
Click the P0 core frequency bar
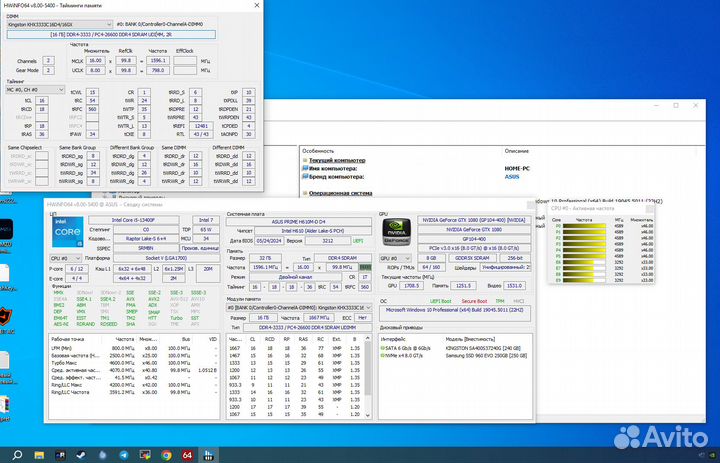(584, 226)
